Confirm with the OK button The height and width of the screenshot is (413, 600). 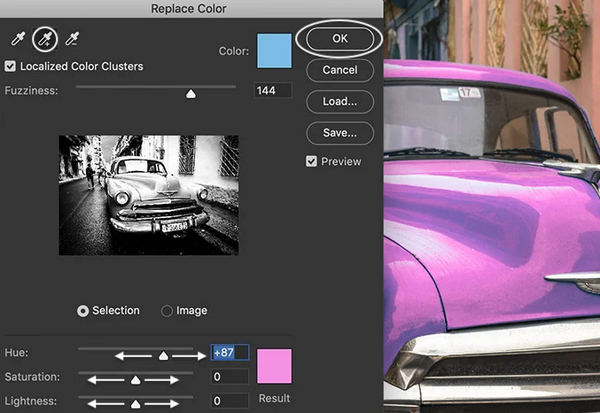coord(340,39)
